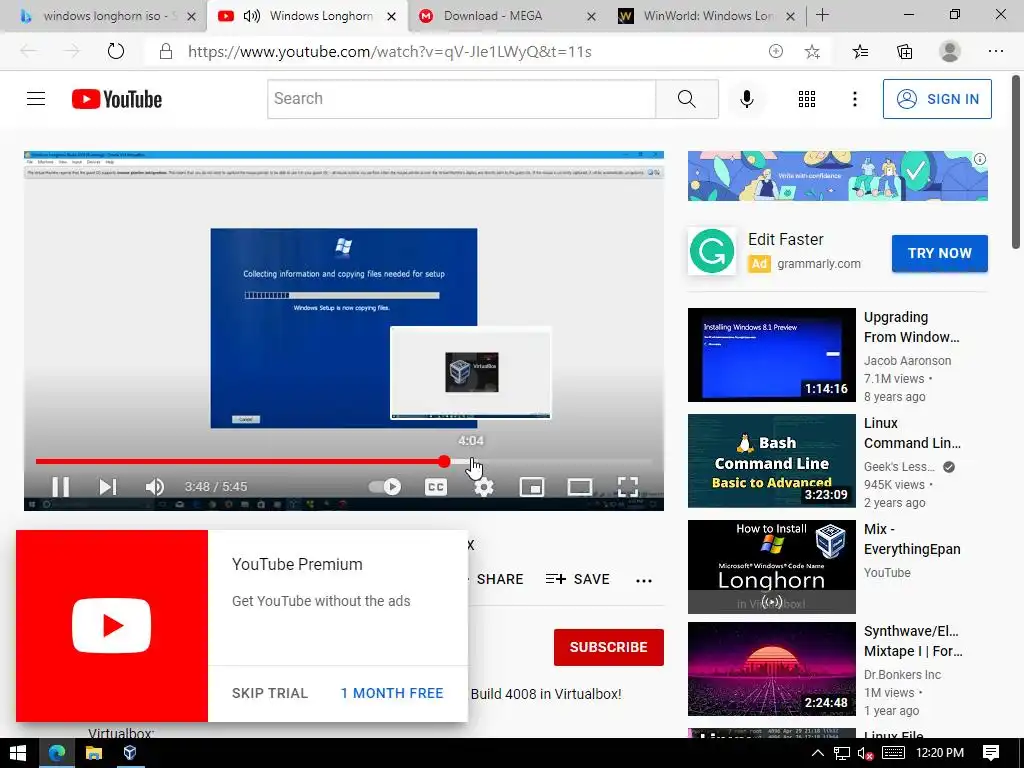
Task: Activate the miniplayer
Action: tap(532, 487)
